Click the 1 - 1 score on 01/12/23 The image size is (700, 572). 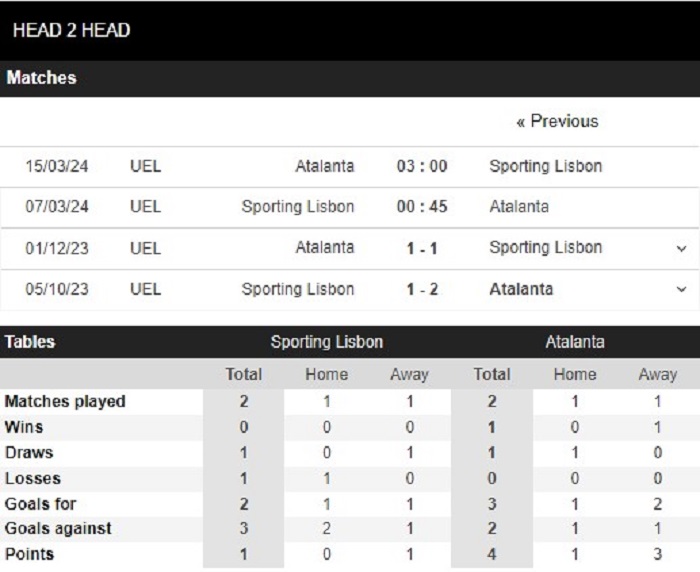420,248
